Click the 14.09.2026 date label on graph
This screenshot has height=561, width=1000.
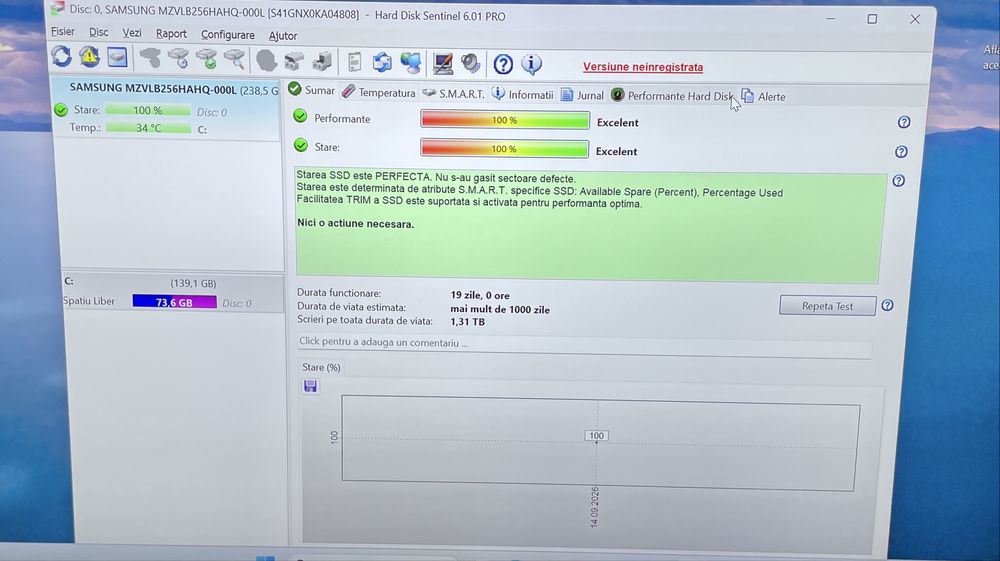click(594, 507)
